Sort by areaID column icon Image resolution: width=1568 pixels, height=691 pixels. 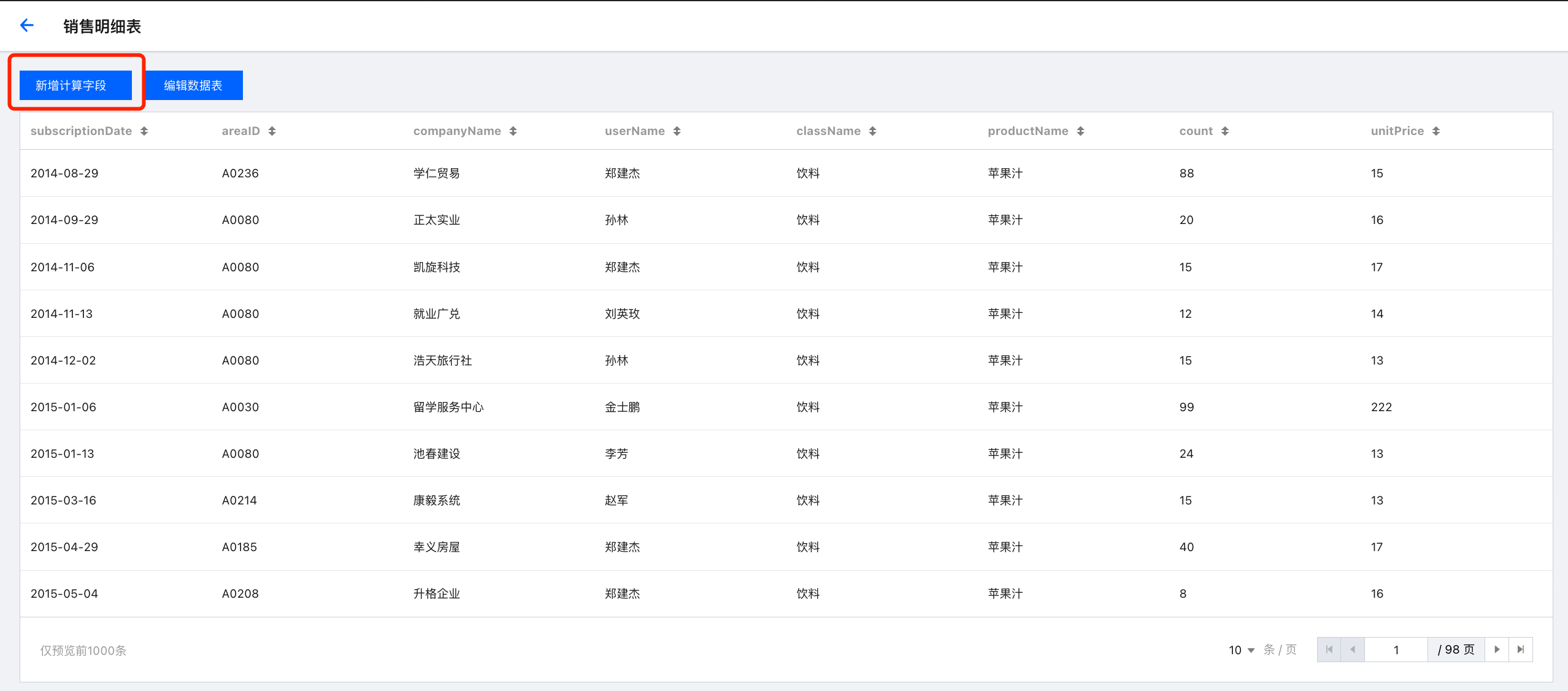coord(272,131)
